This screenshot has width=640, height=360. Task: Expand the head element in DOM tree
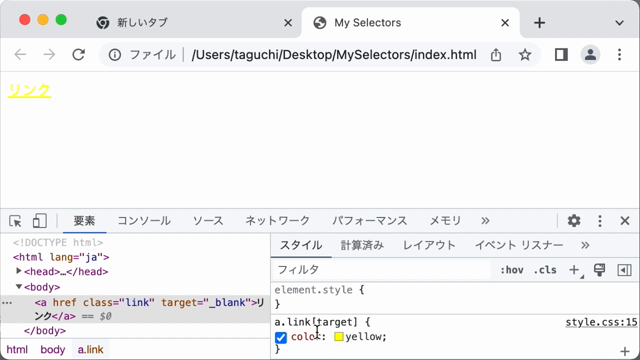coord(19,271)
